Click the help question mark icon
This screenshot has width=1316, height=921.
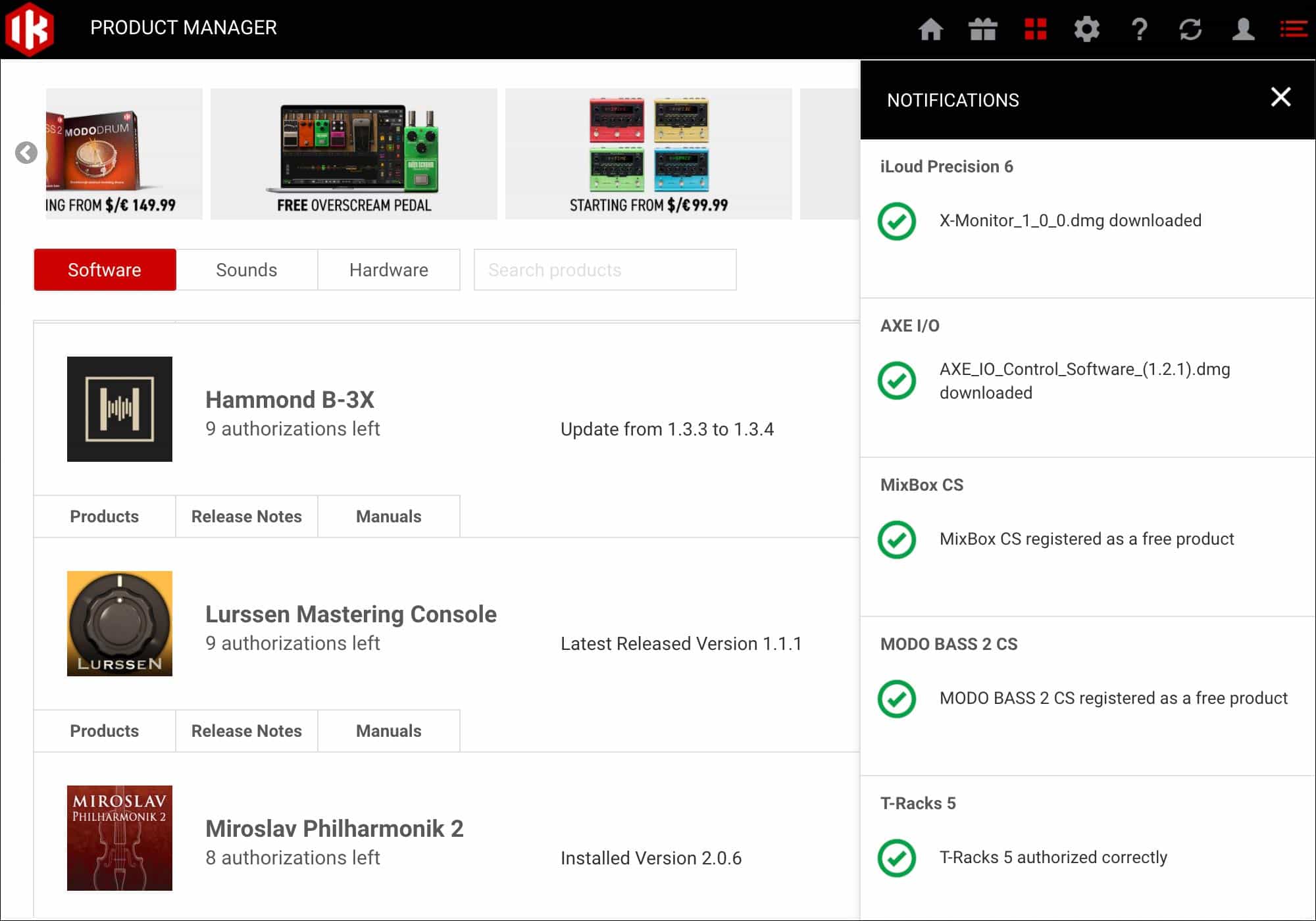[x=1139, y=28]
